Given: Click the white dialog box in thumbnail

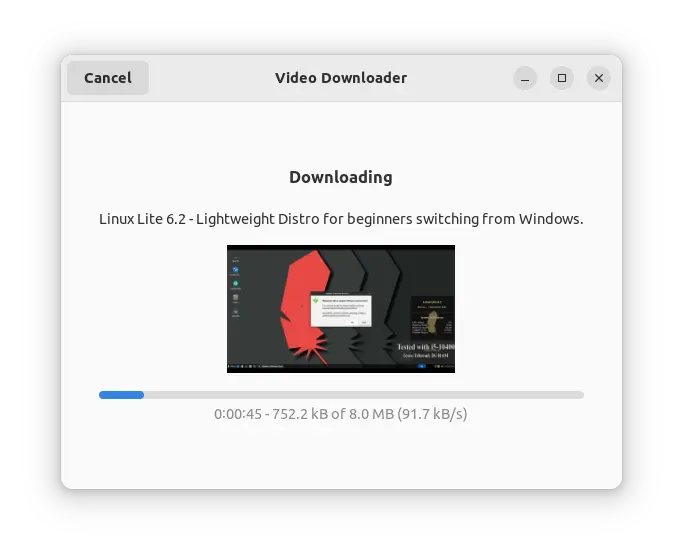Looking at the screenshot, I should click(x=341, y=311).
